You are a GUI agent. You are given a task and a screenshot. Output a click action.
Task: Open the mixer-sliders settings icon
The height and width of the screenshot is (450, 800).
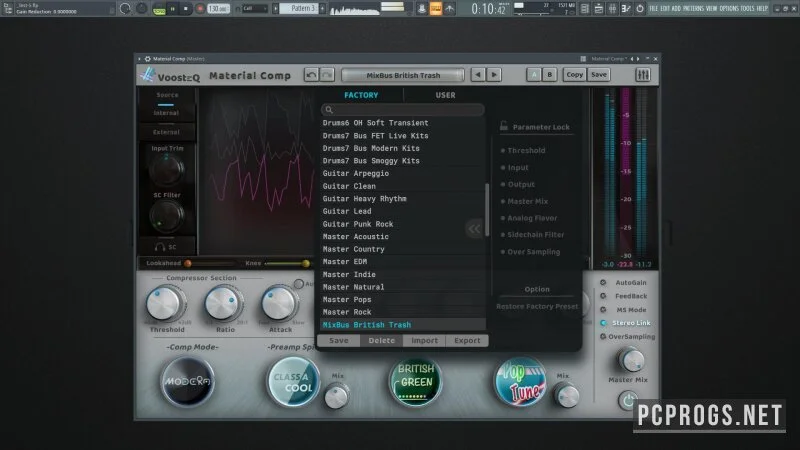(643, 75)
